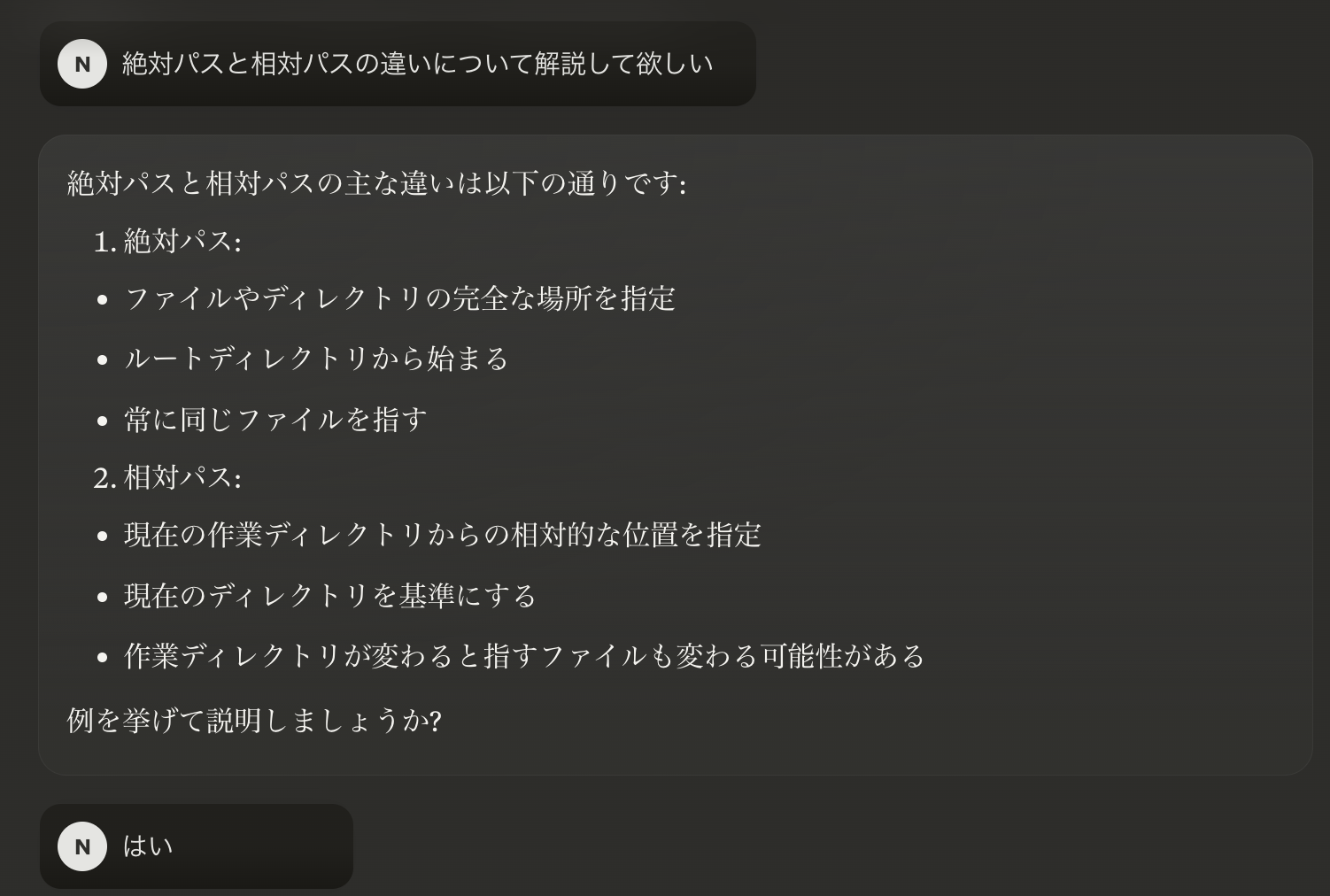The width and height of the screenshot is (1330, 896).
Task: Click the N avatar beside the はい message
Action: coord(81,846)
